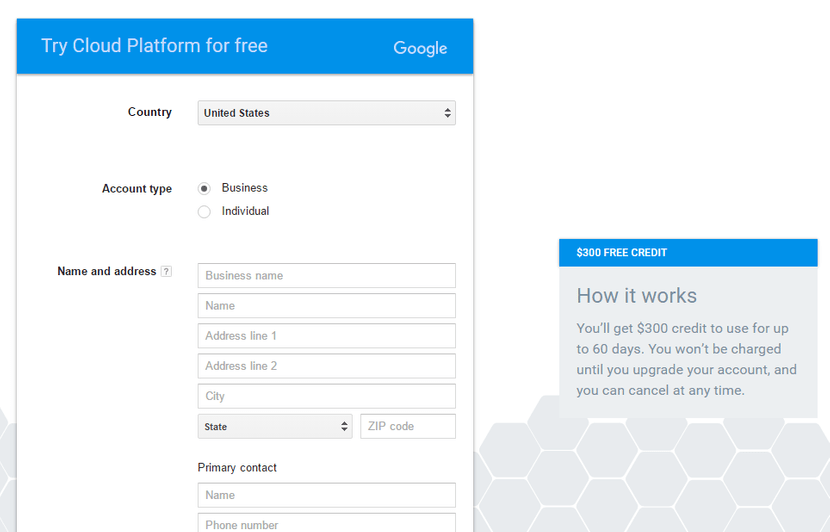This screenshot has height=532, width=830.
Task: Click the City input field
Action: point(327,396)
